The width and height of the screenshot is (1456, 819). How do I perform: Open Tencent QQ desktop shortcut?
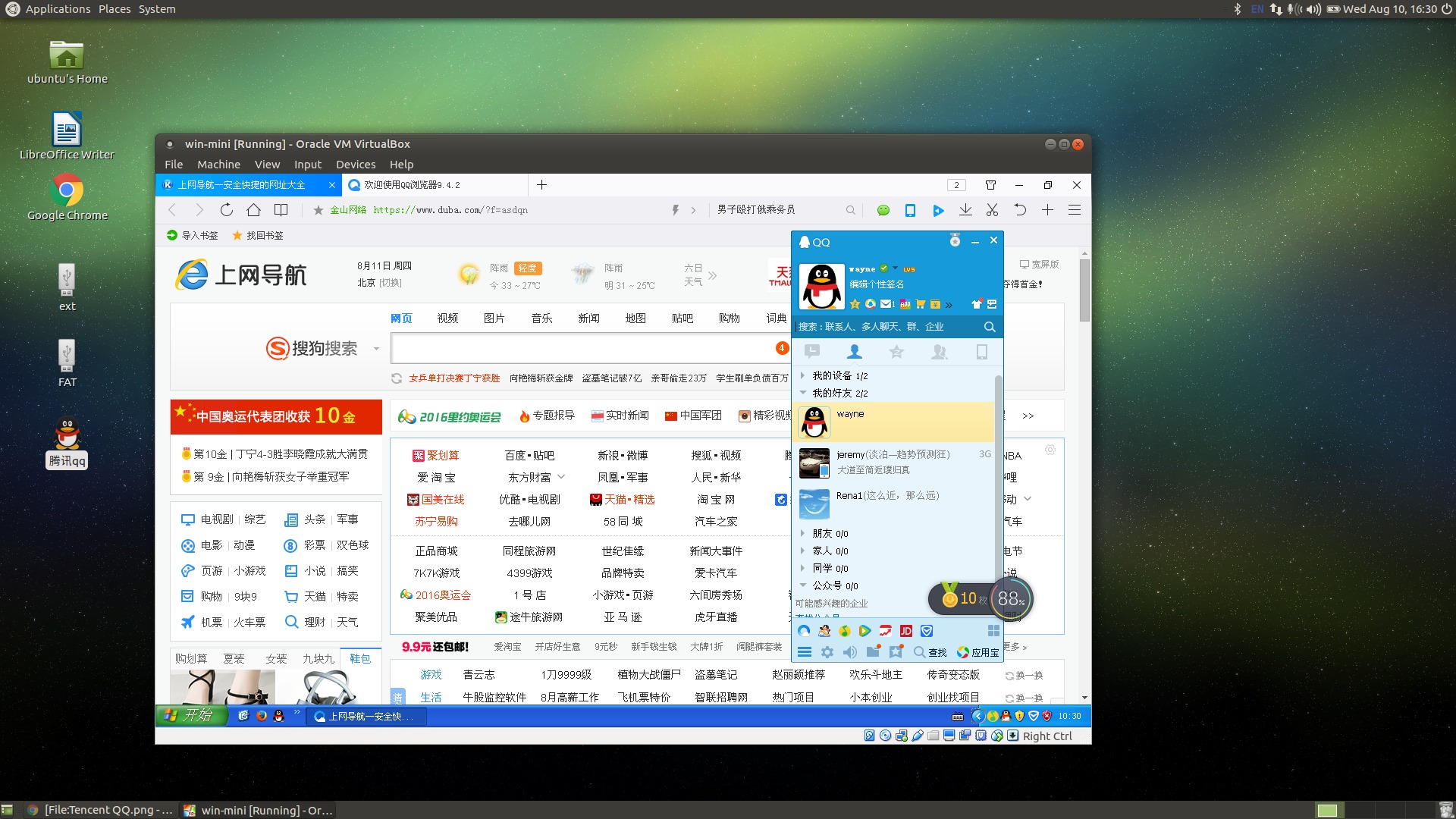tap(67, 442)
